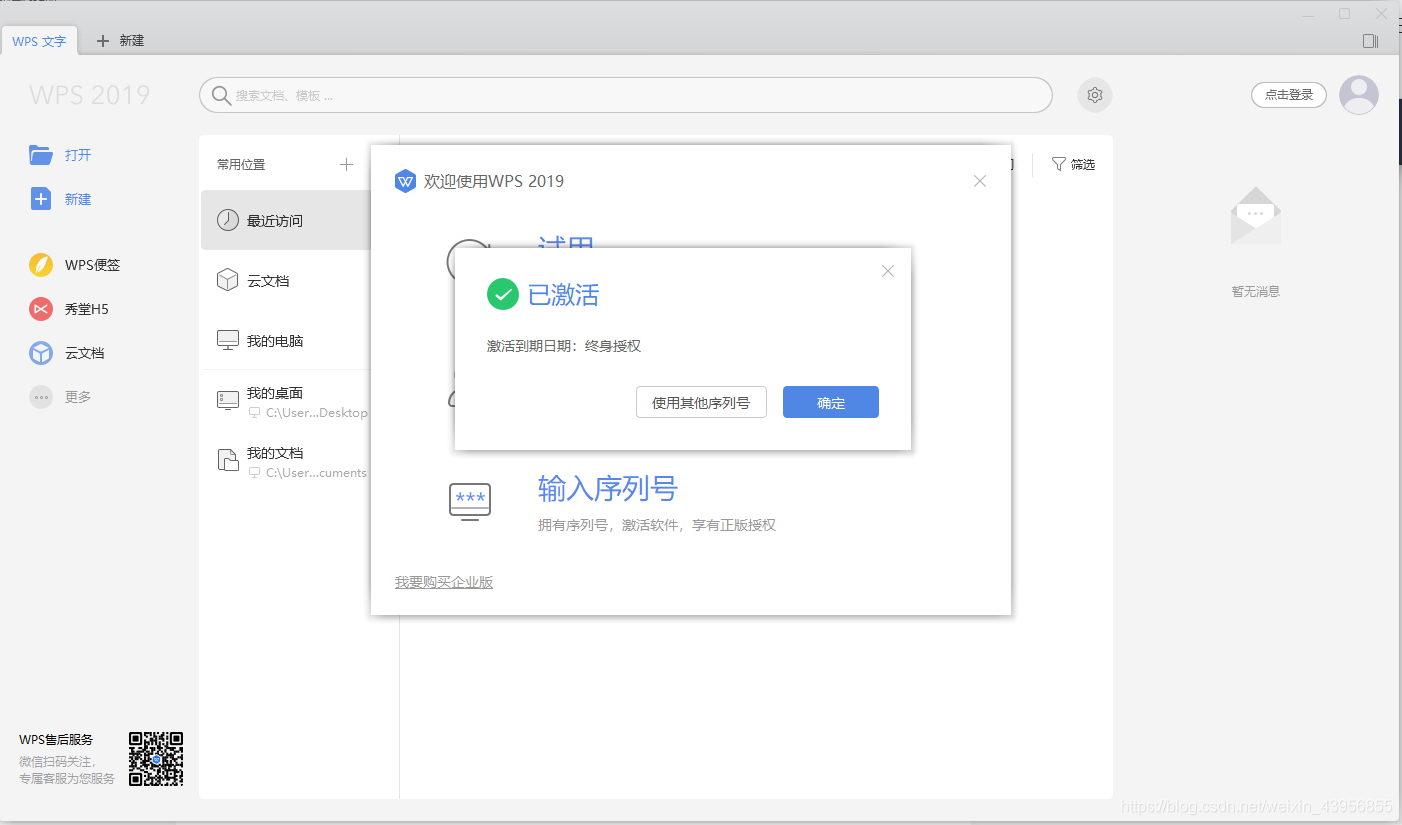
Task: Click the 新建 tab with plus sign
Action: [120, 41]
